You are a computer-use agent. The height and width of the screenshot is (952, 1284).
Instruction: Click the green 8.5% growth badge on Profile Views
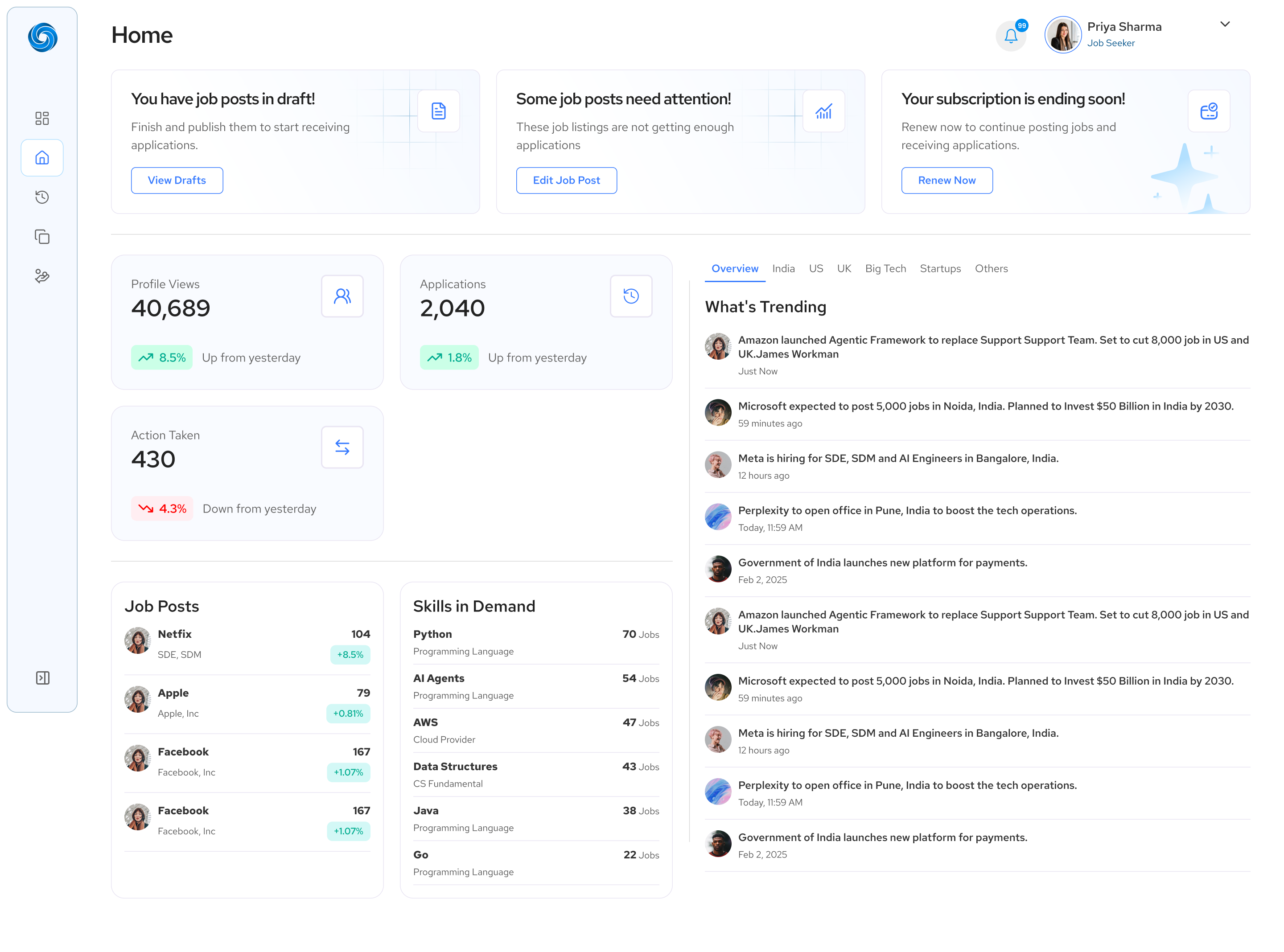162,357
